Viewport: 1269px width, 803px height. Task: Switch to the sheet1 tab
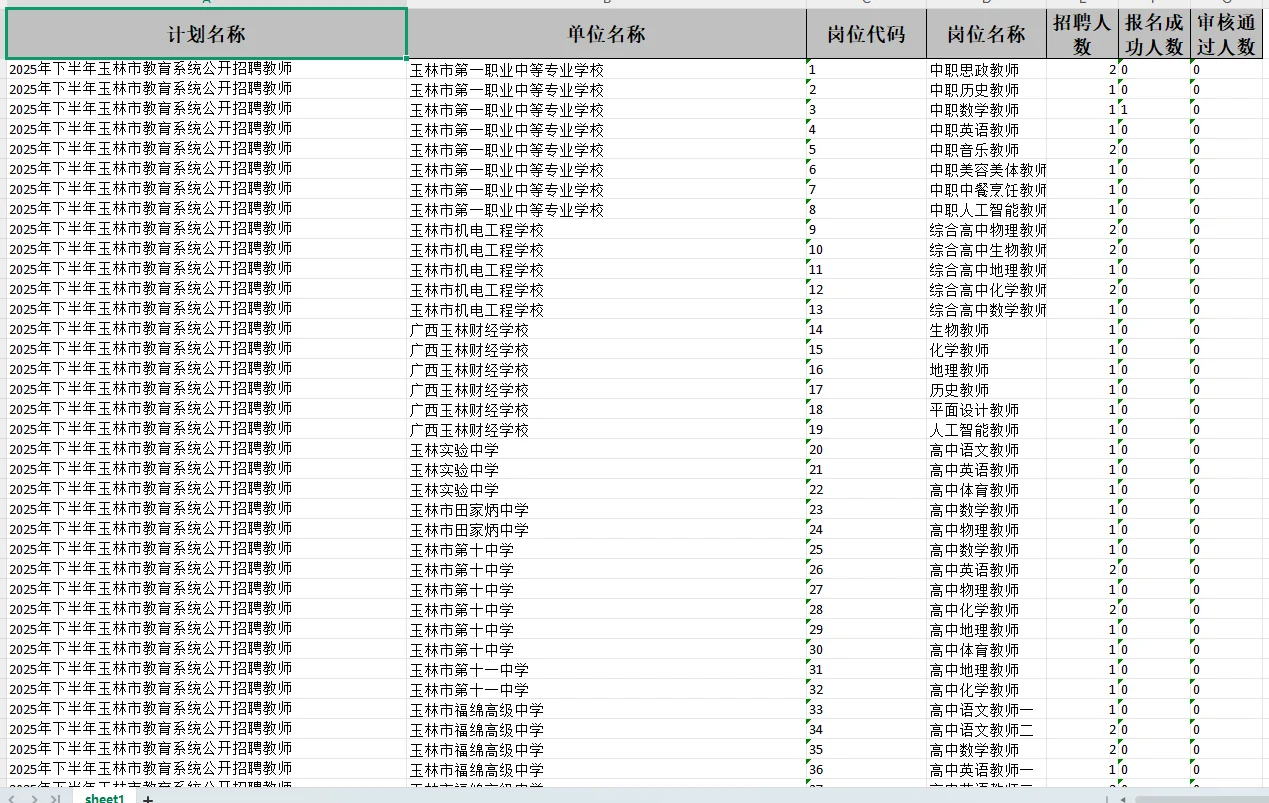click(104, 799)
